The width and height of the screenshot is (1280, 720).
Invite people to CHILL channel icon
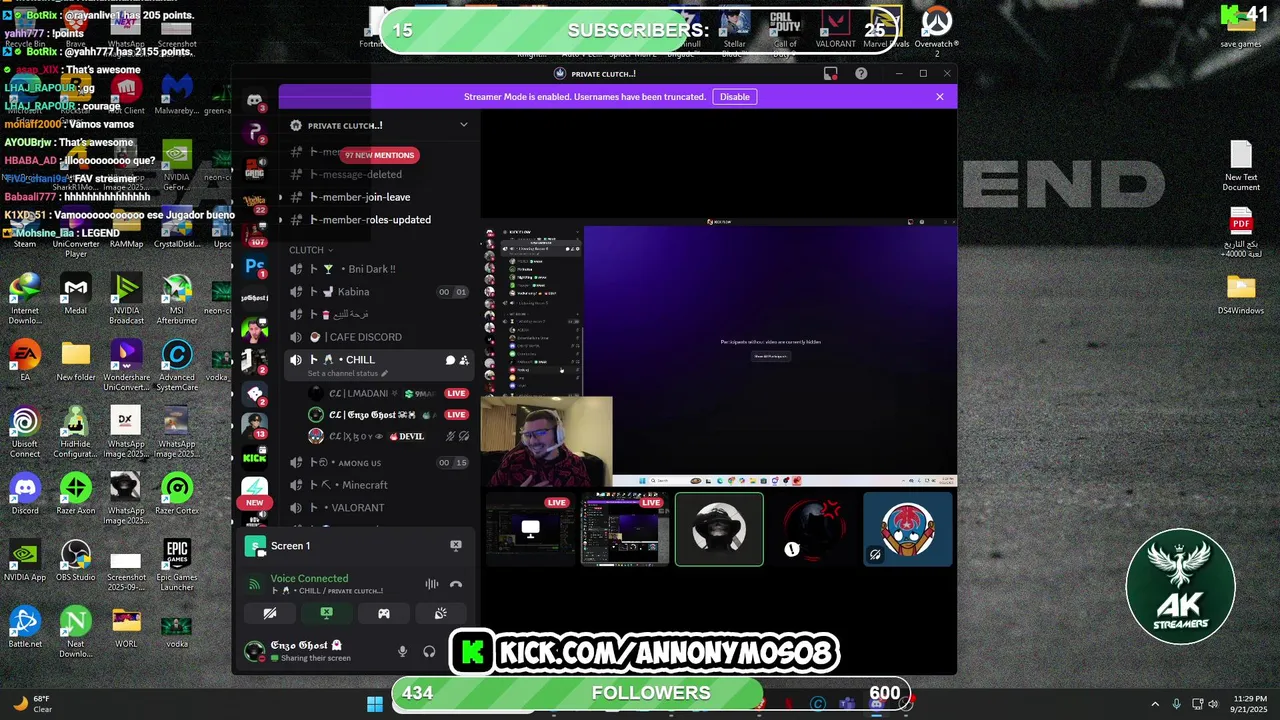click(x=464, y=360)
